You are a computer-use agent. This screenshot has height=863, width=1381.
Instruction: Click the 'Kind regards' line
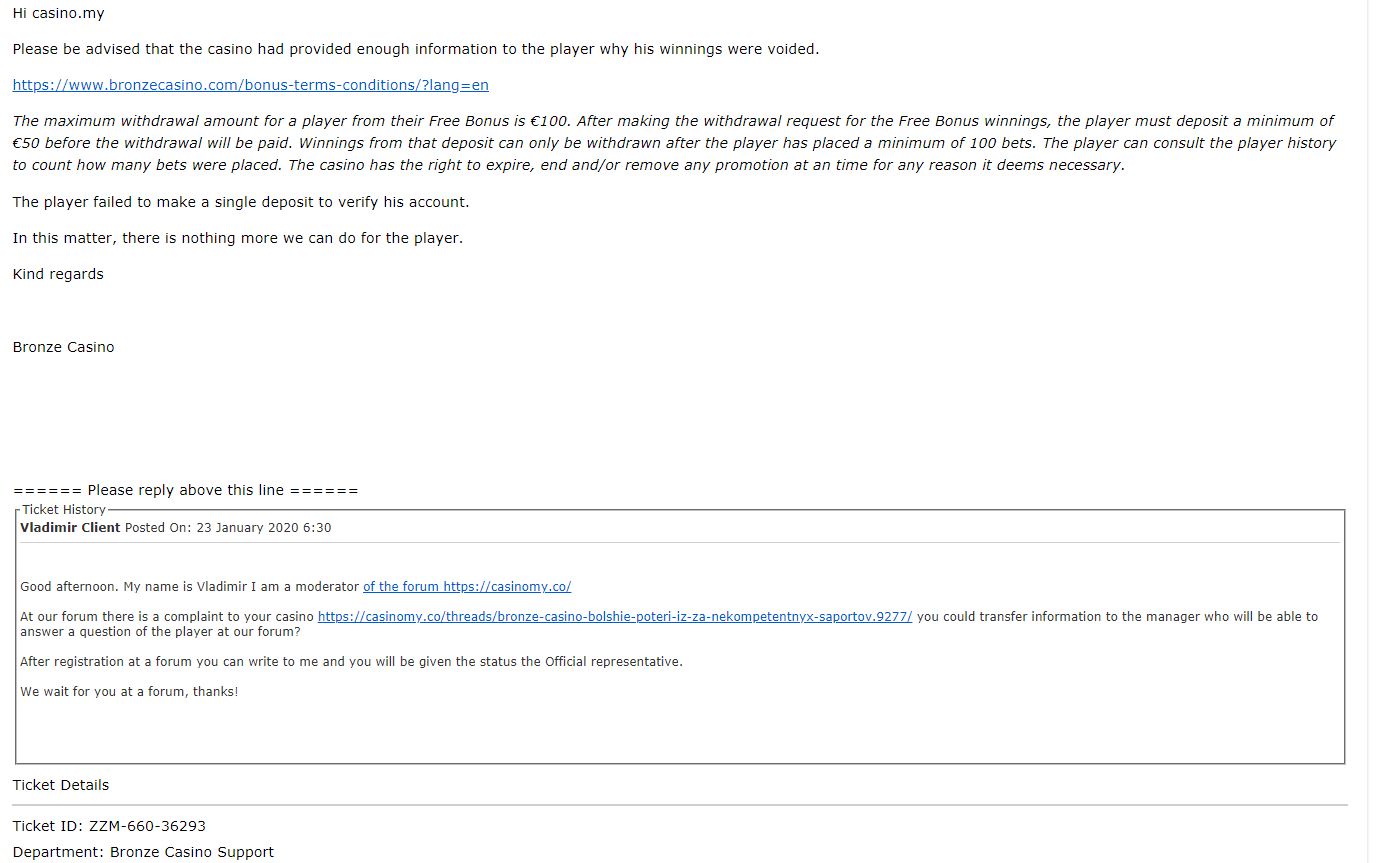[58, 274]
